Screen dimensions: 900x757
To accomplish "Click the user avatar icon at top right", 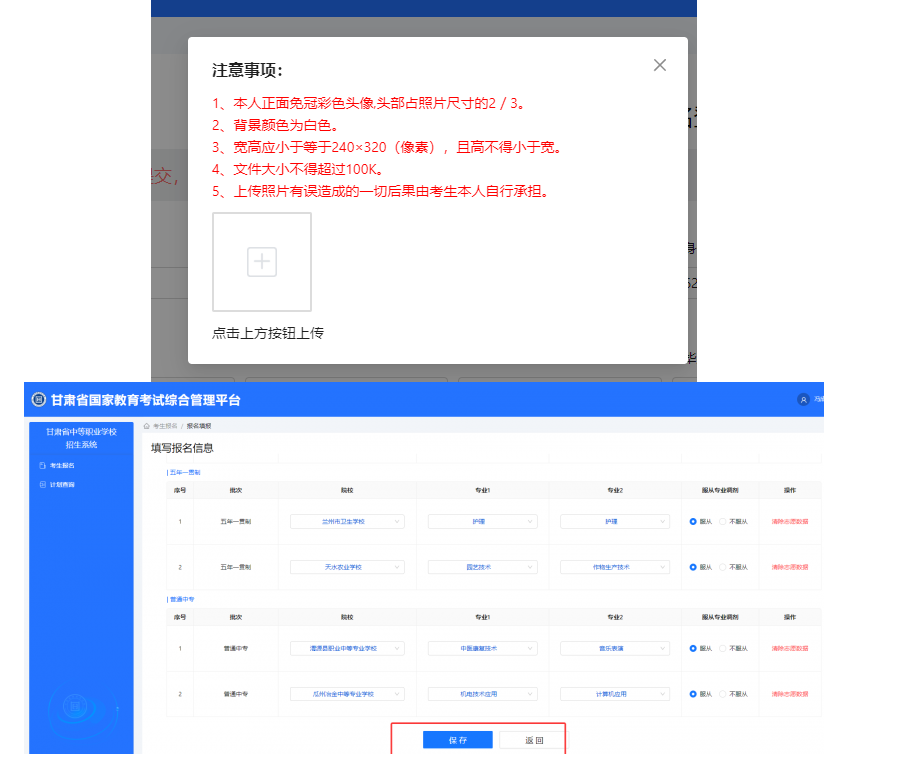I will tap(803, 400).
